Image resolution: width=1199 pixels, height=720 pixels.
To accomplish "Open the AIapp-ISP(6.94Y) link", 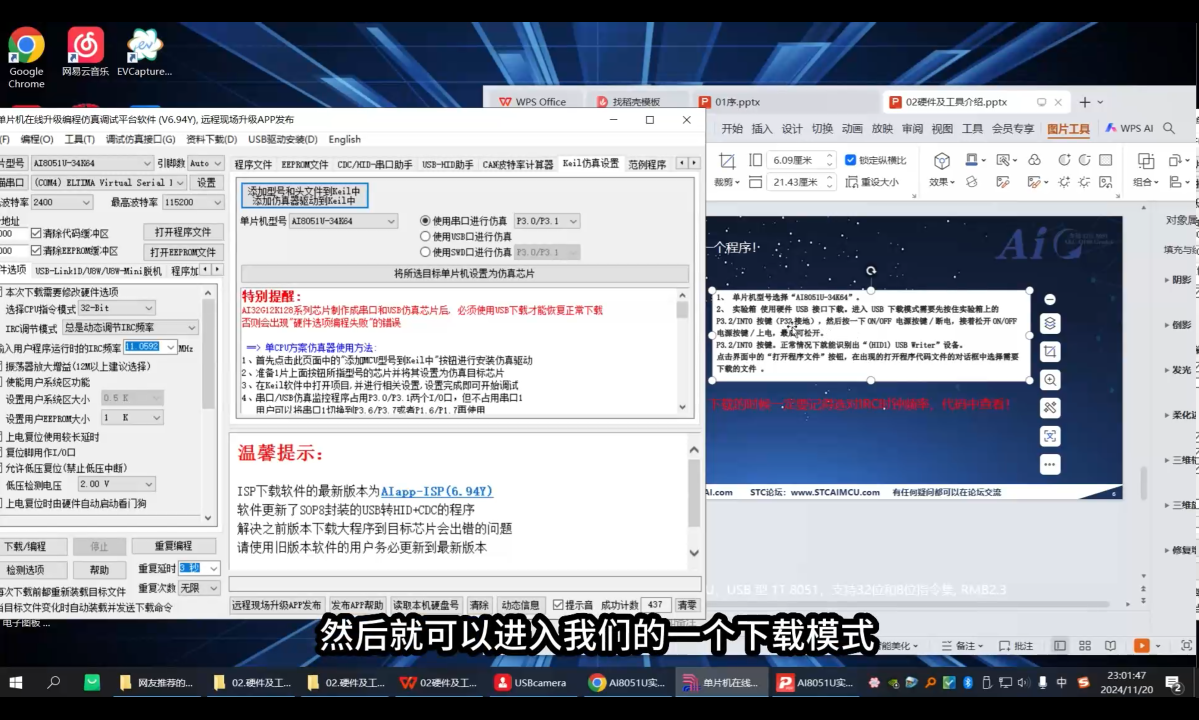I will [437, 491].
